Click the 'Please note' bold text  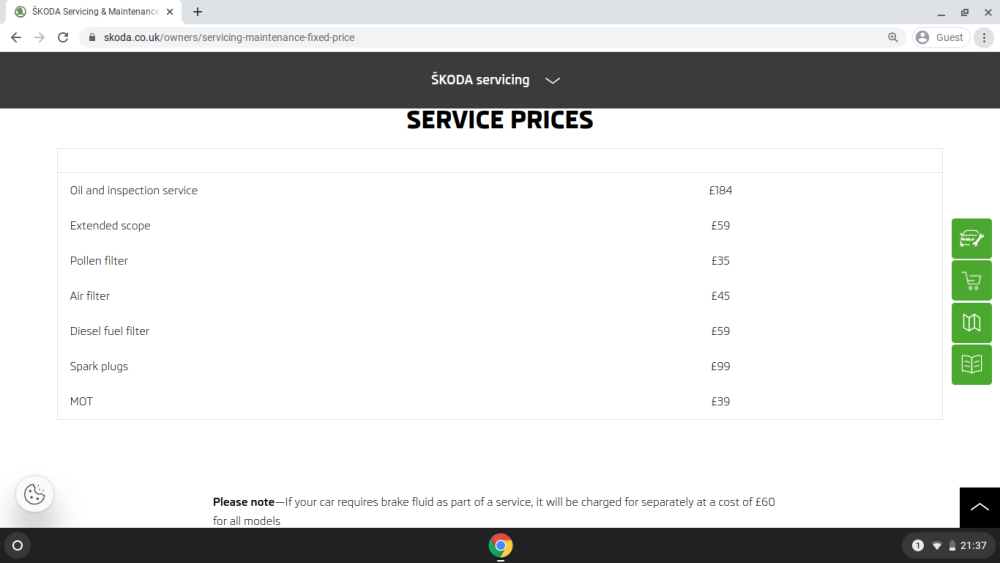click(244, 502)
